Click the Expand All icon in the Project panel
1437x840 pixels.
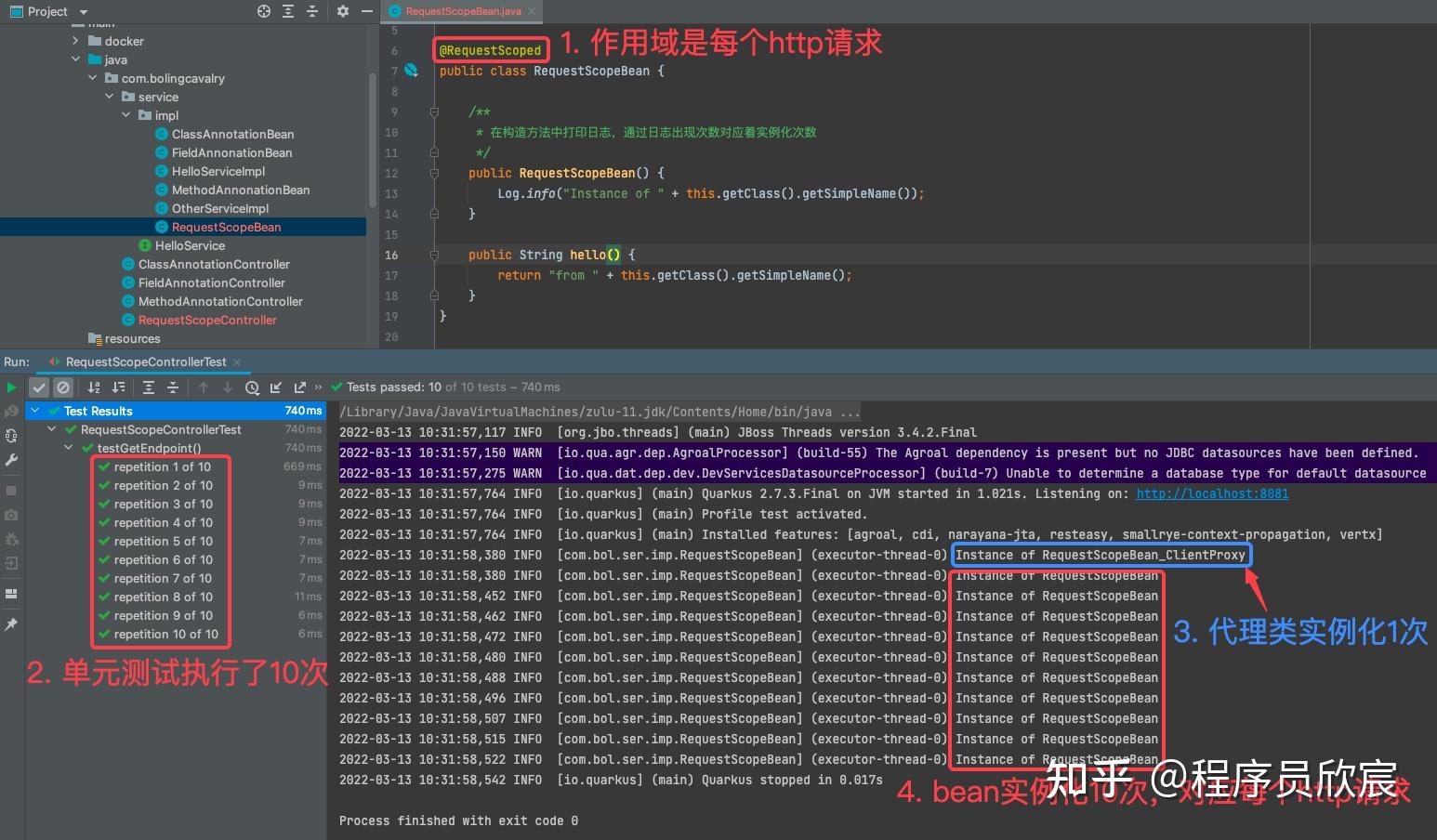[288, 11]
